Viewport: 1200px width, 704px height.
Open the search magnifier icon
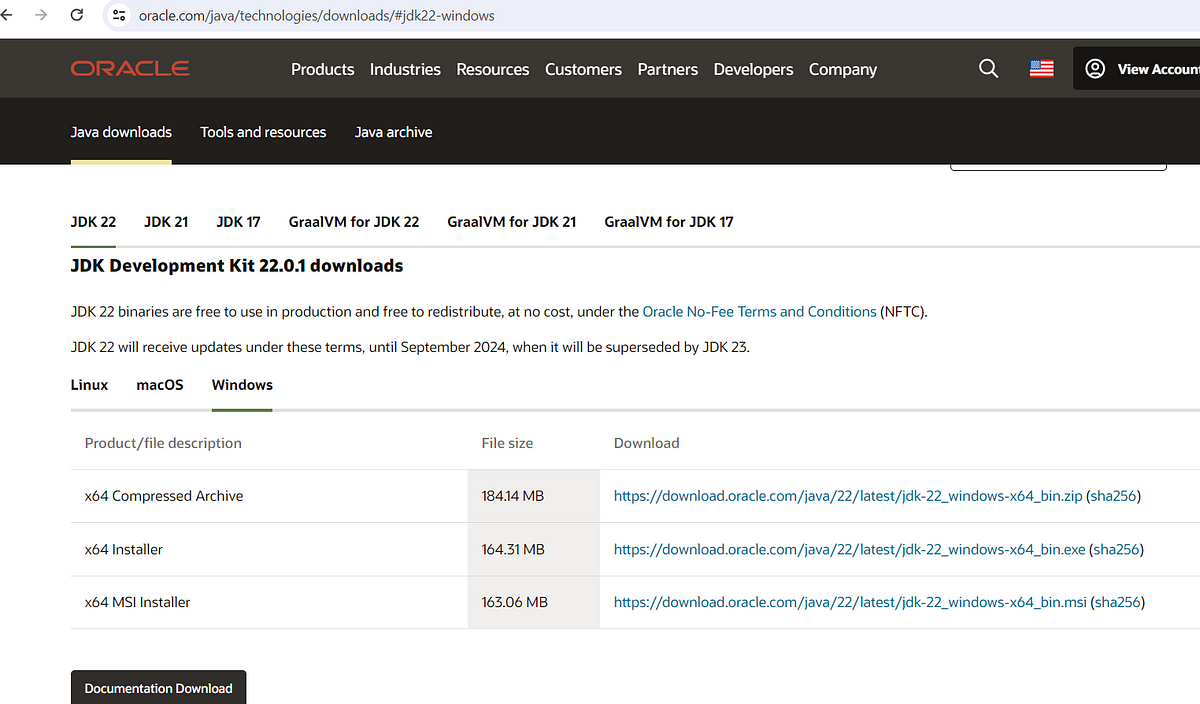point(988,69)
